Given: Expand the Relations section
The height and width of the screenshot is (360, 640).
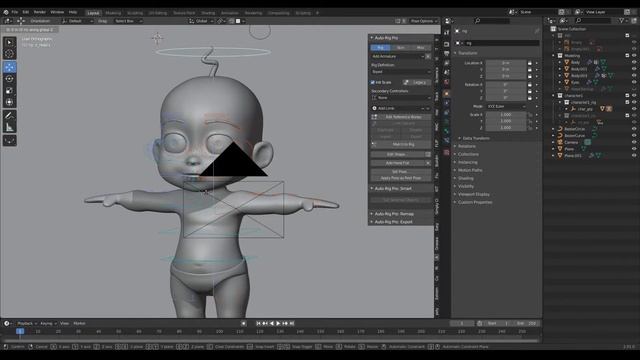Looking at the screenshot, I should coord(467,146).
